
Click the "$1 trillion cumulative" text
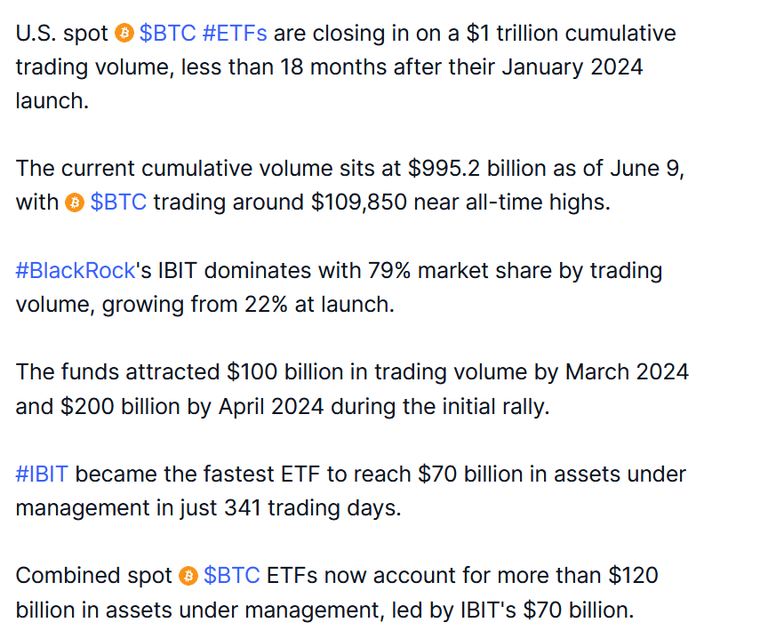(571, 33)
